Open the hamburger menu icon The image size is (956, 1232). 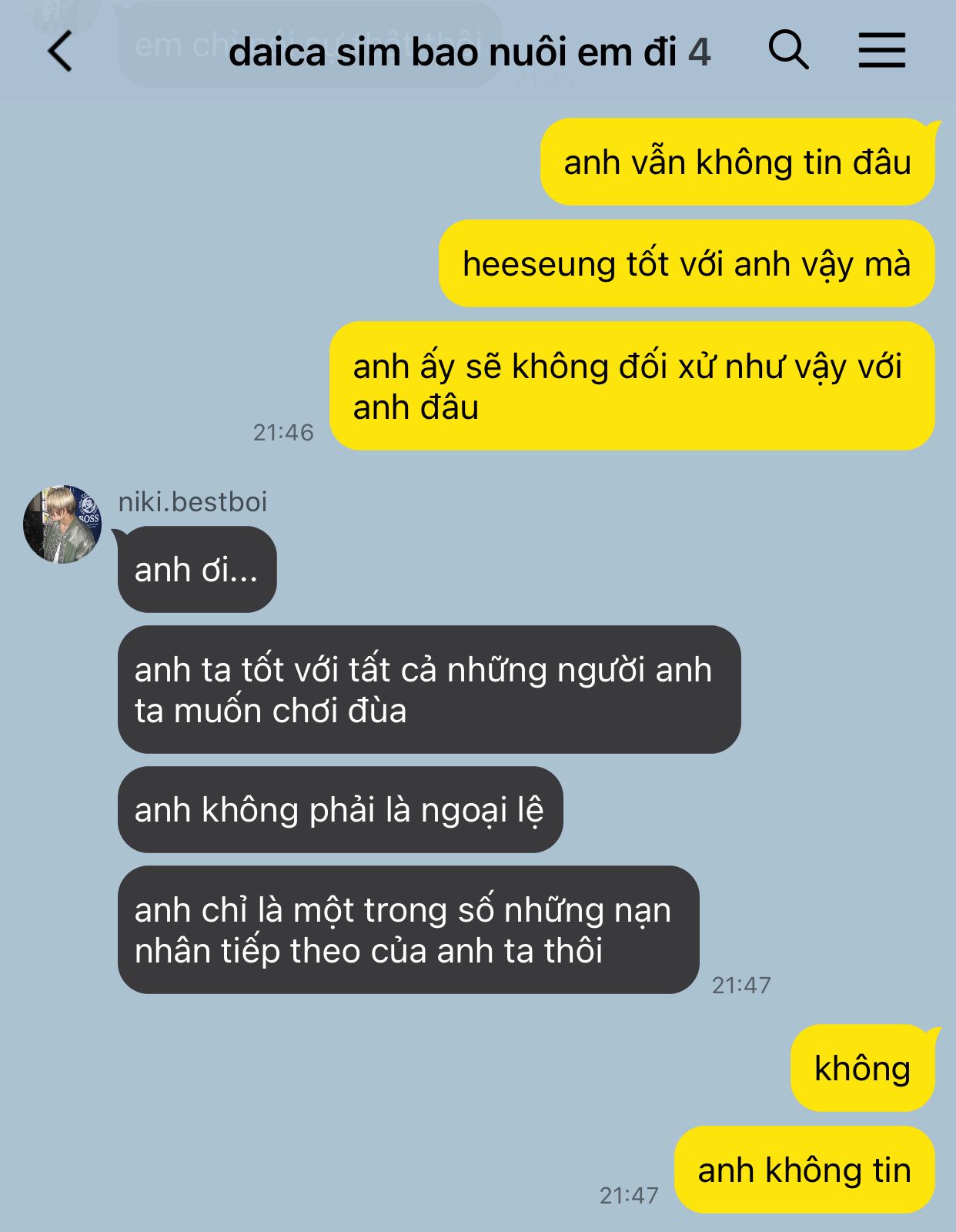pyautogui.click(x=882, y=50)
